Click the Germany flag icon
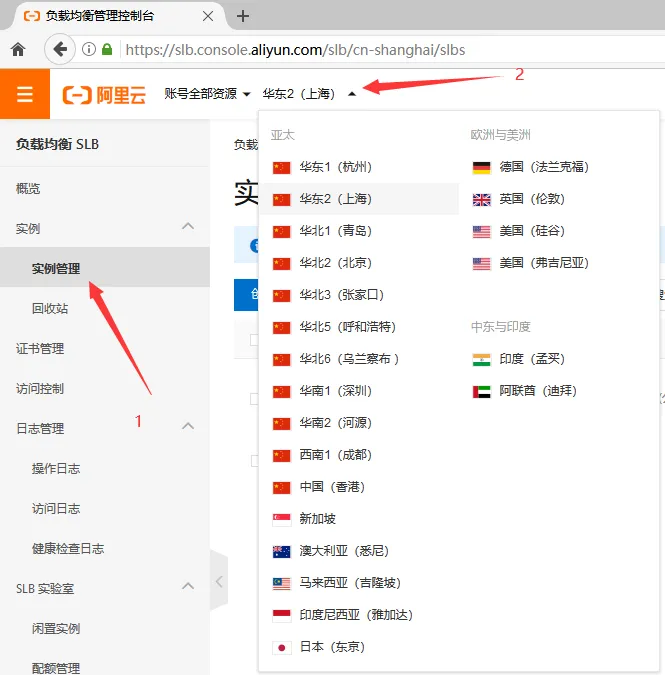This screenshot has height=675, width=665. 481,167
